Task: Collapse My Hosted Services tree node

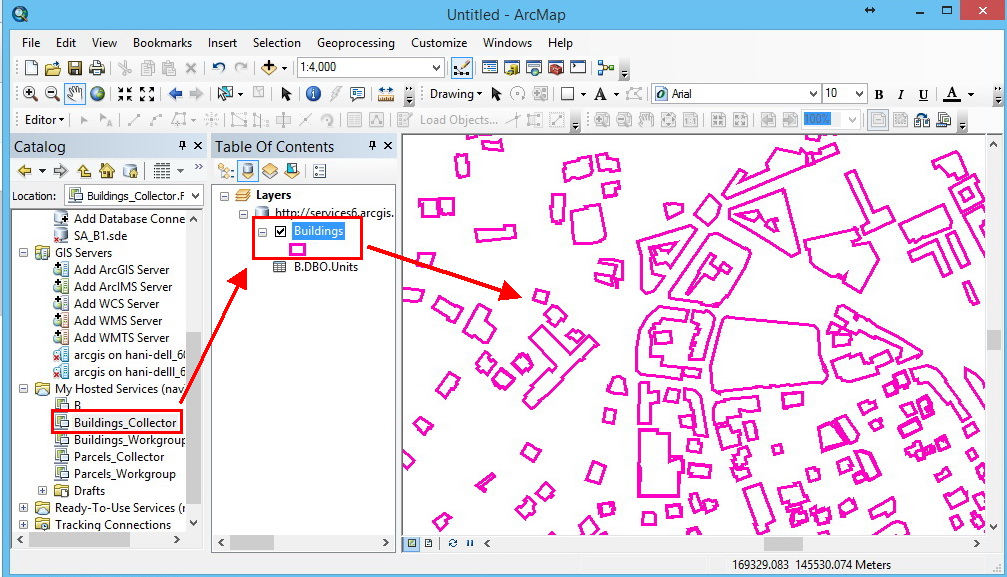Action: point(24,389)
